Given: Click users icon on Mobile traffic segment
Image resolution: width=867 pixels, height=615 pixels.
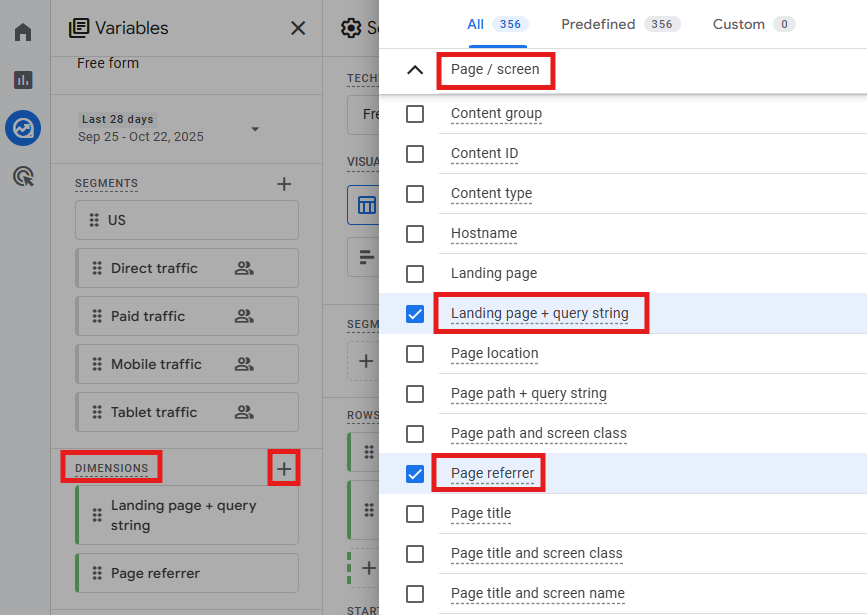Looking at the screenshot, I should [244, 364].
